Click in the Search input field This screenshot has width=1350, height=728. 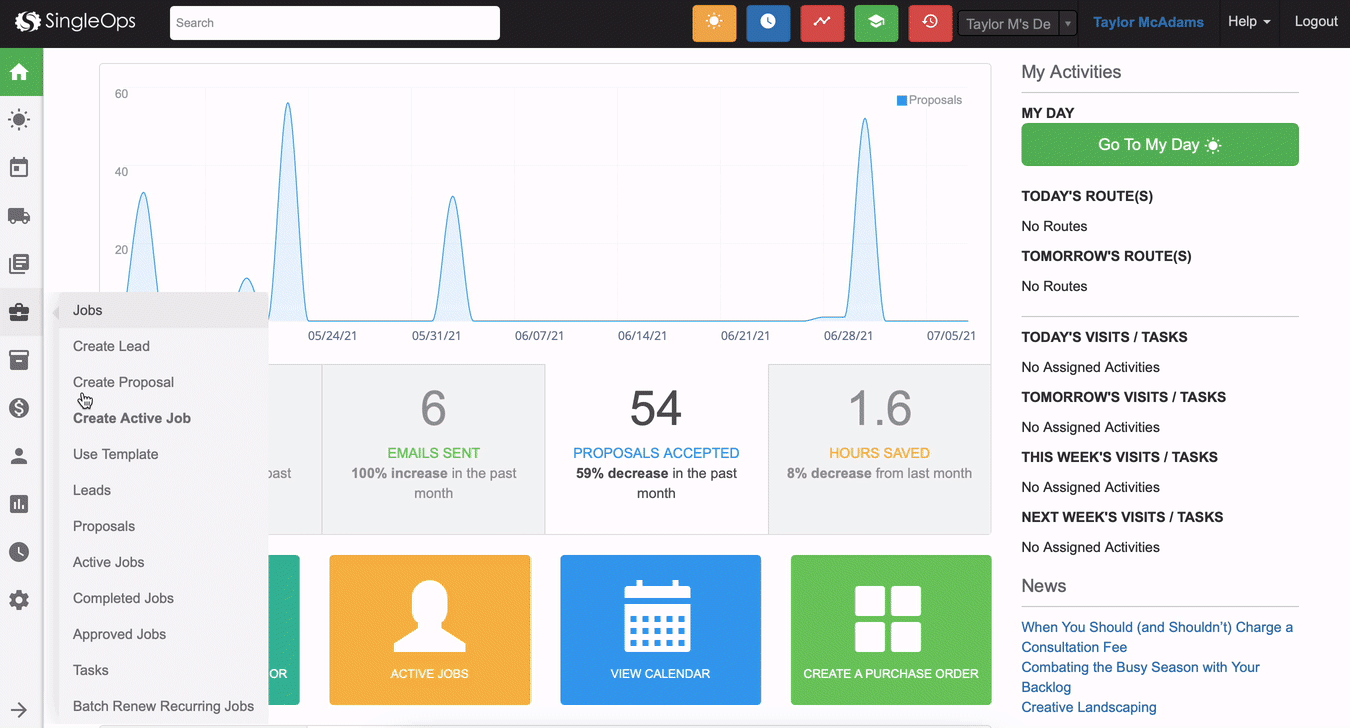coord(334,23)
